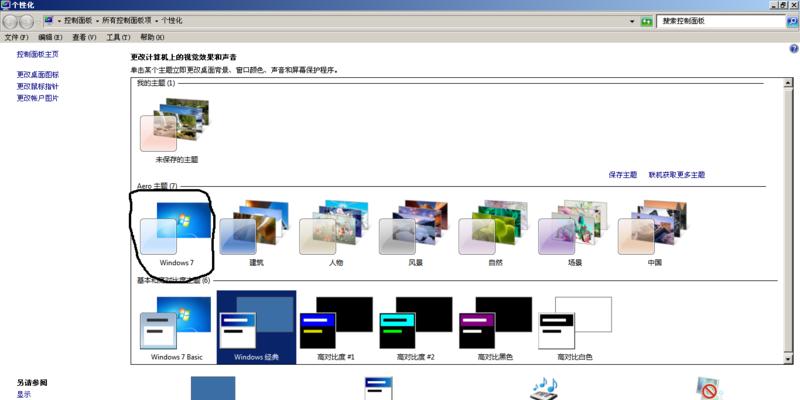Click the help question mark icon
This screenshot has width=800, height=400.
click(x=793, y=49)
